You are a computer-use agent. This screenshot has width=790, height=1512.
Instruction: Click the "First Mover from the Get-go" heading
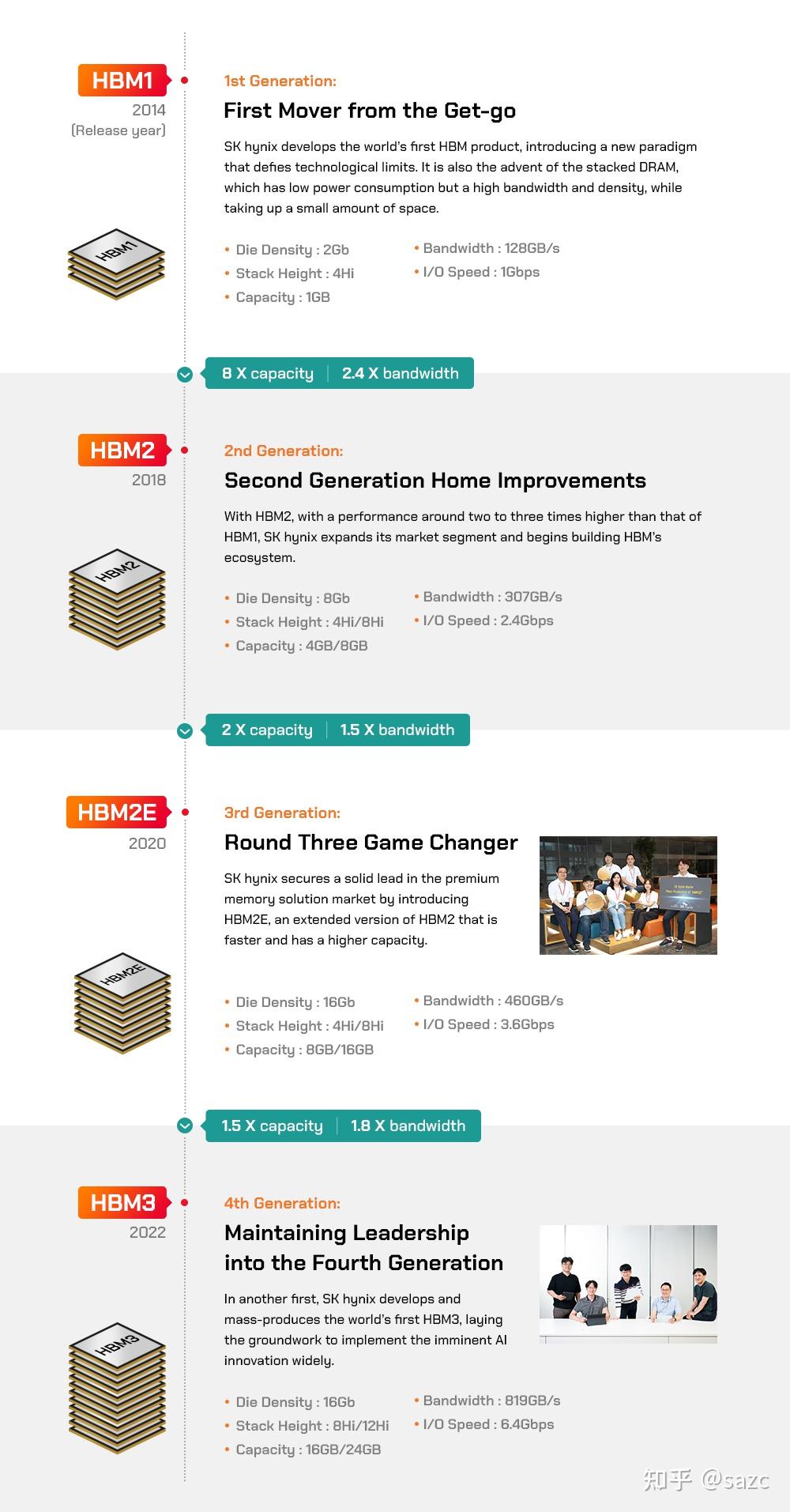click(370, 111)
